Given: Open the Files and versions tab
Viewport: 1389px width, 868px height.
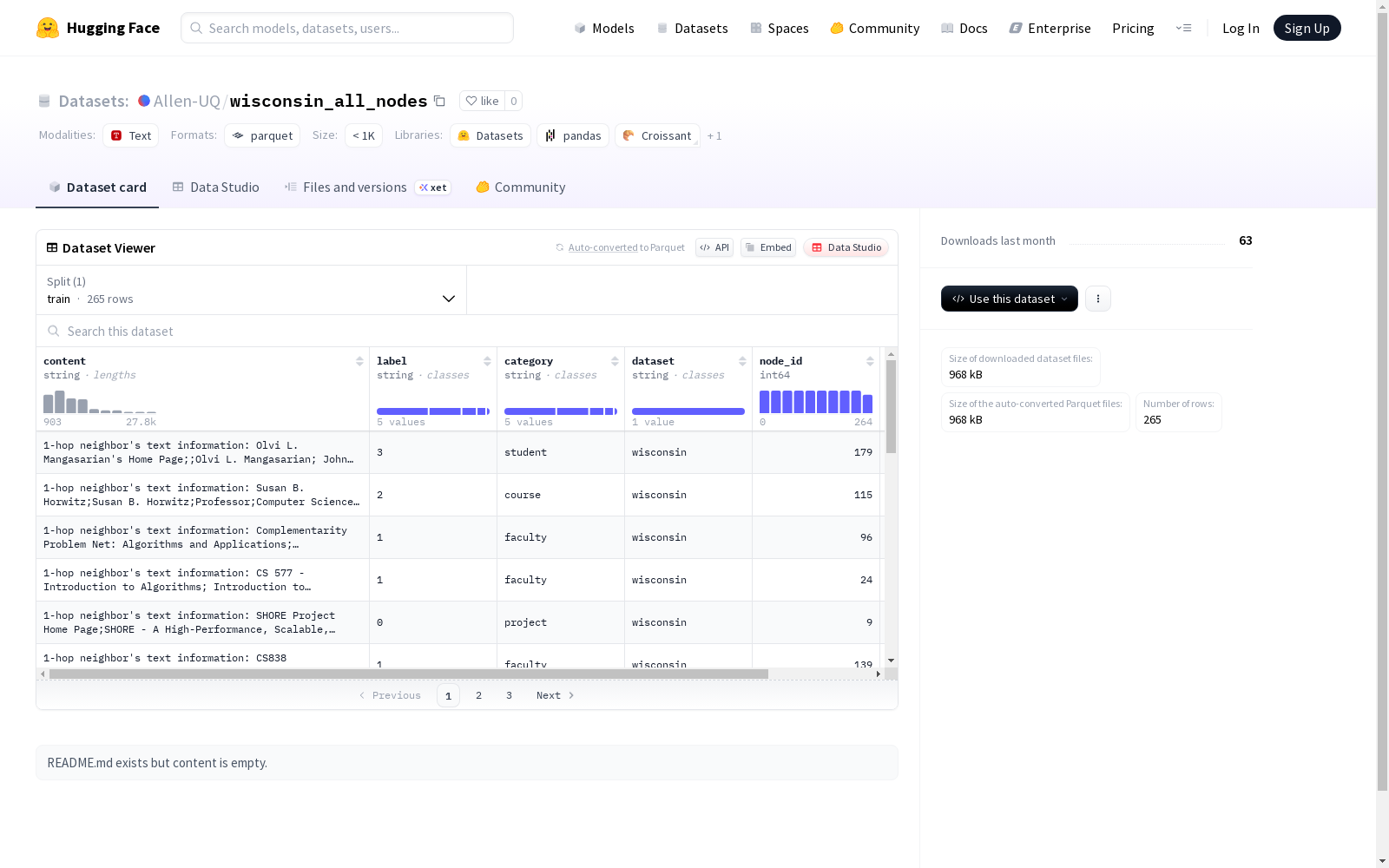Looking at the screenshot, I should [x=368, y=187].
